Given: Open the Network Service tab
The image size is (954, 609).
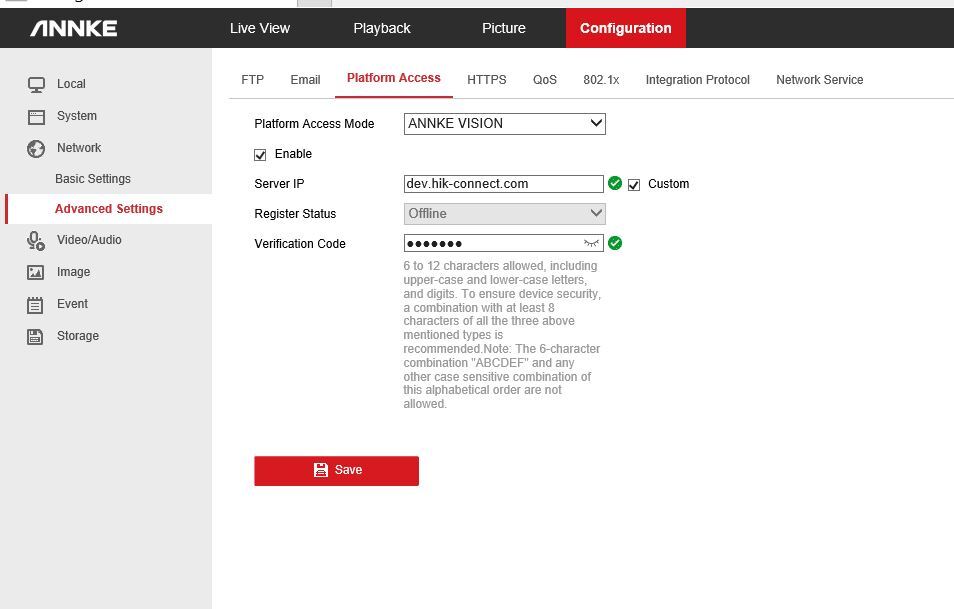Looking at the screenshot, I should [x=820, y=80].
